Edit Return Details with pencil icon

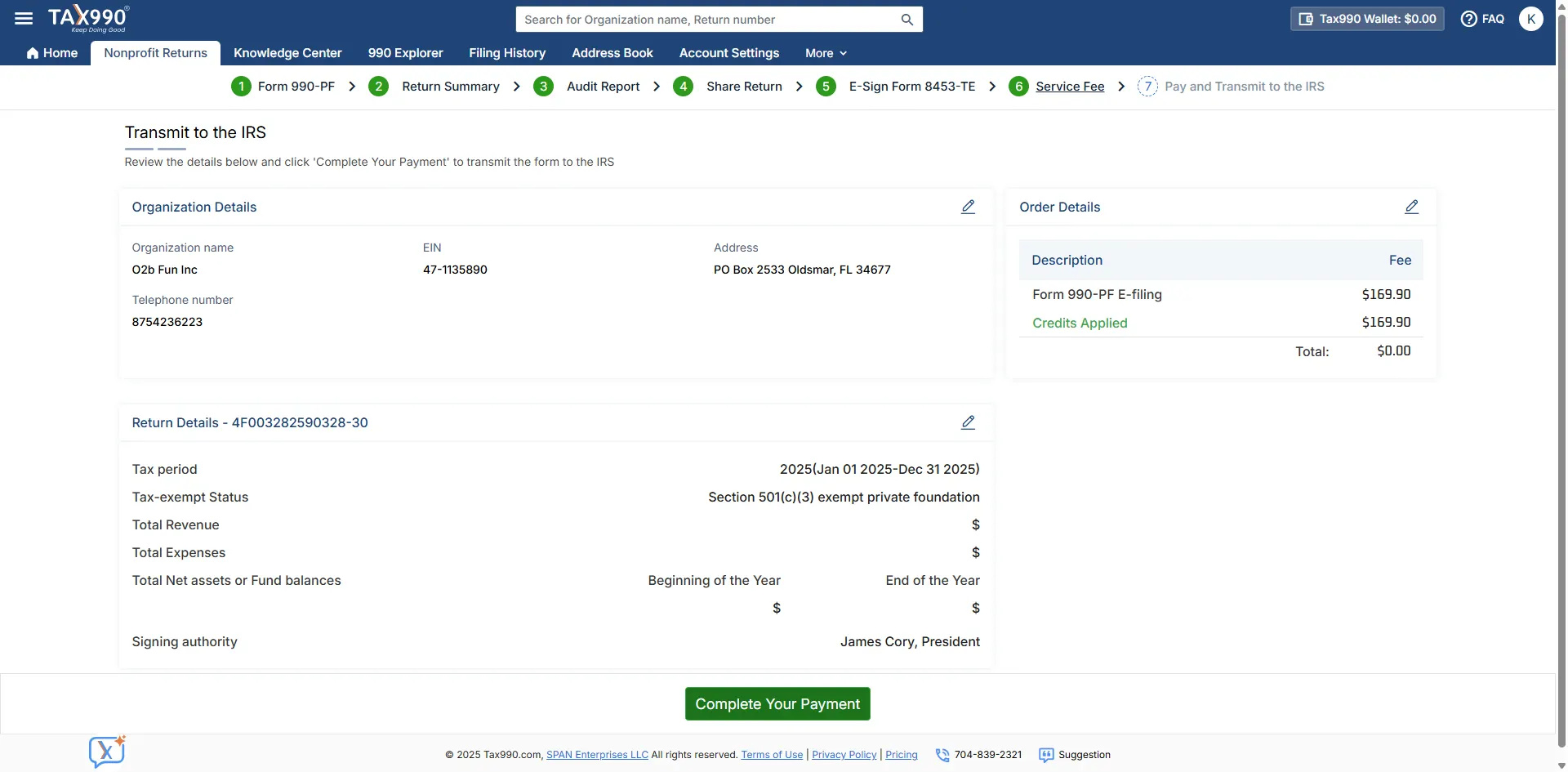point(968,422)
